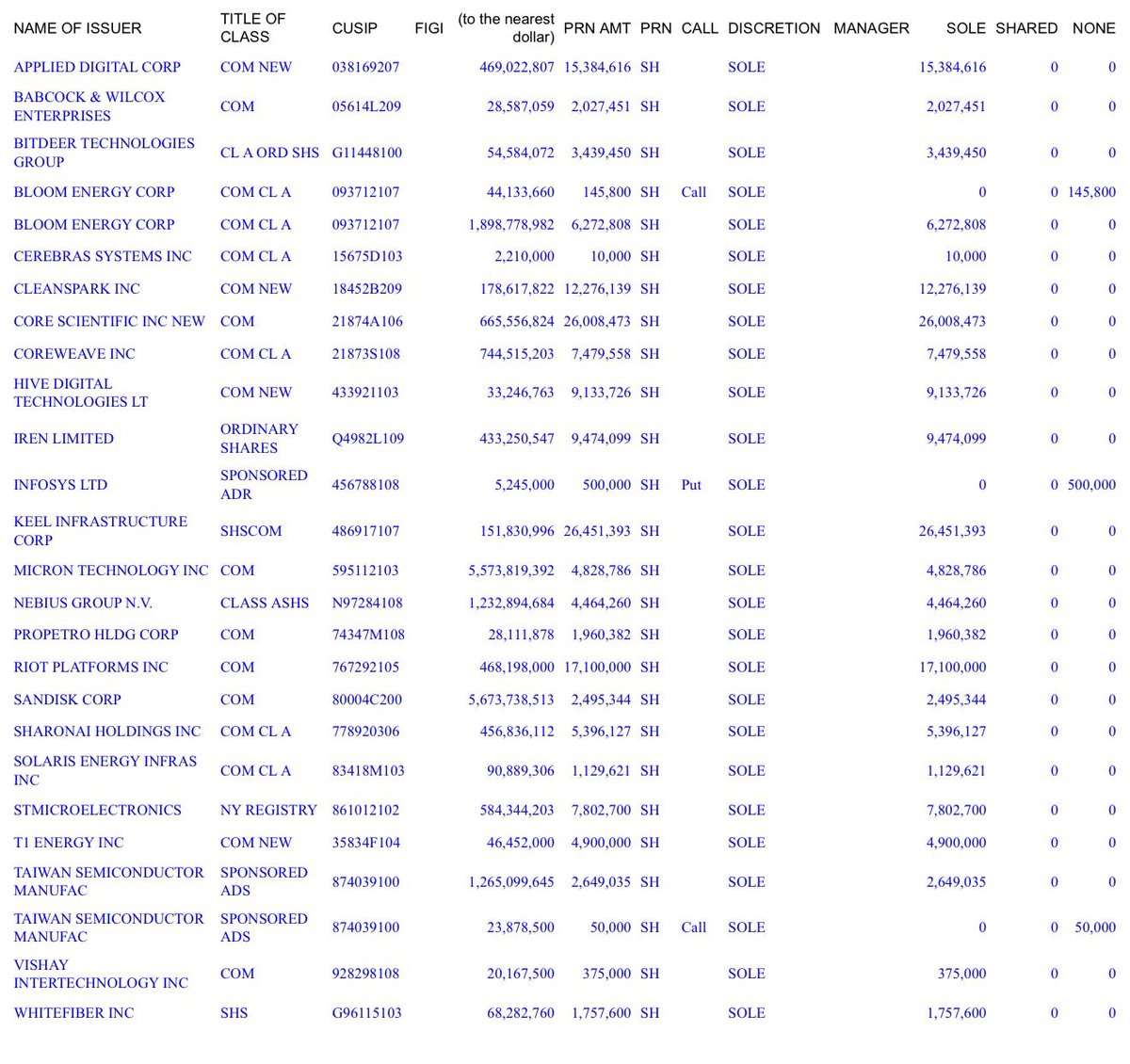The width and height of the screenshot is (1130, 1064).
Task: Select the Call label in the 145,800-share Bloom Energy row
Action: [694, 192]
